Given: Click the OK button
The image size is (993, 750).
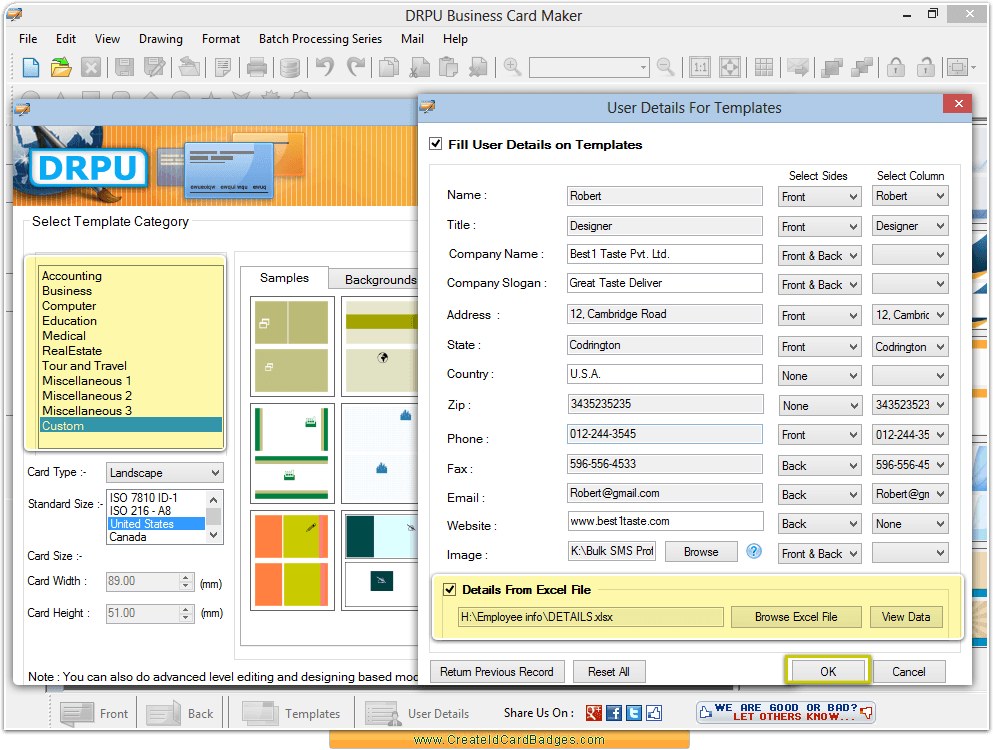Looking at the screenshot, I should point(828,671).
